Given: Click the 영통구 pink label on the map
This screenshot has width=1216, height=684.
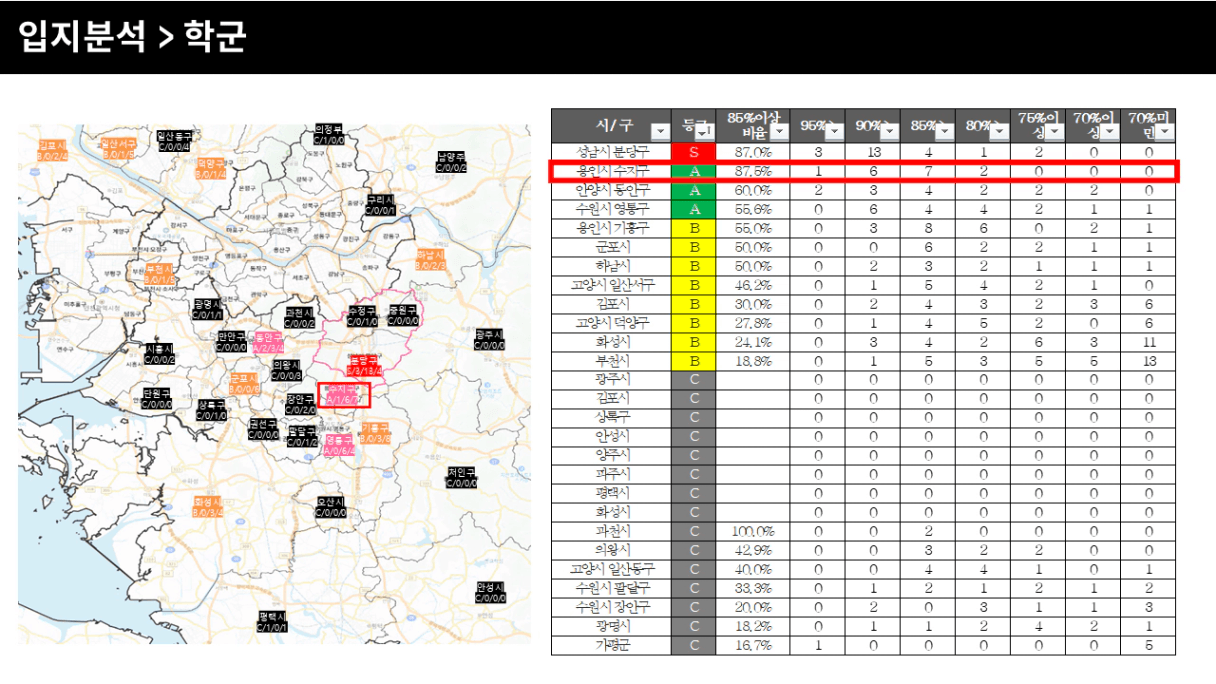Looking at the screenshot, I should click(x=339, y=445).
